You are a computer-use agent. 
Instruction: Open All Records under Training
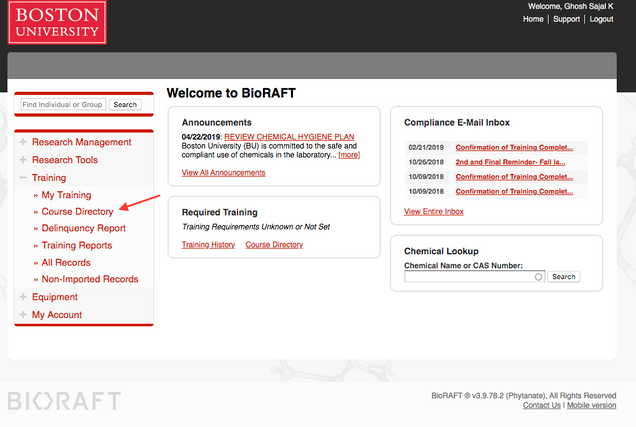[66, 262]
